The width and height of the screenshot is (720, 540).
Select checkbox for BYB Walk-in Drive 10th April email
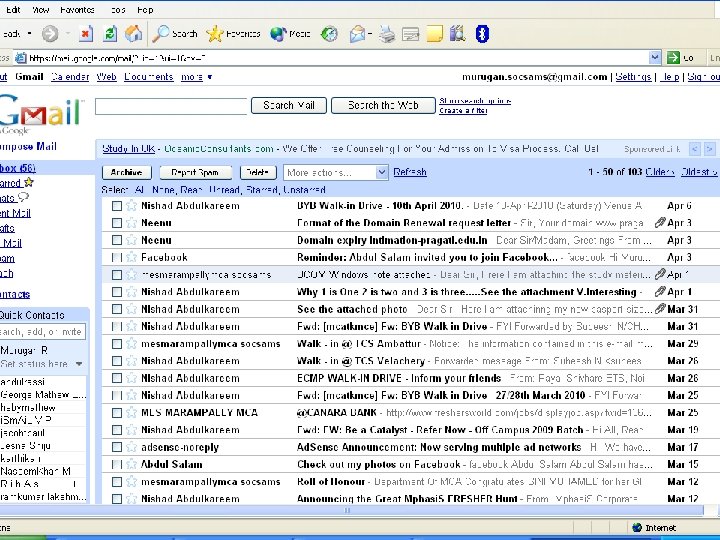click(x=117, y=206)
